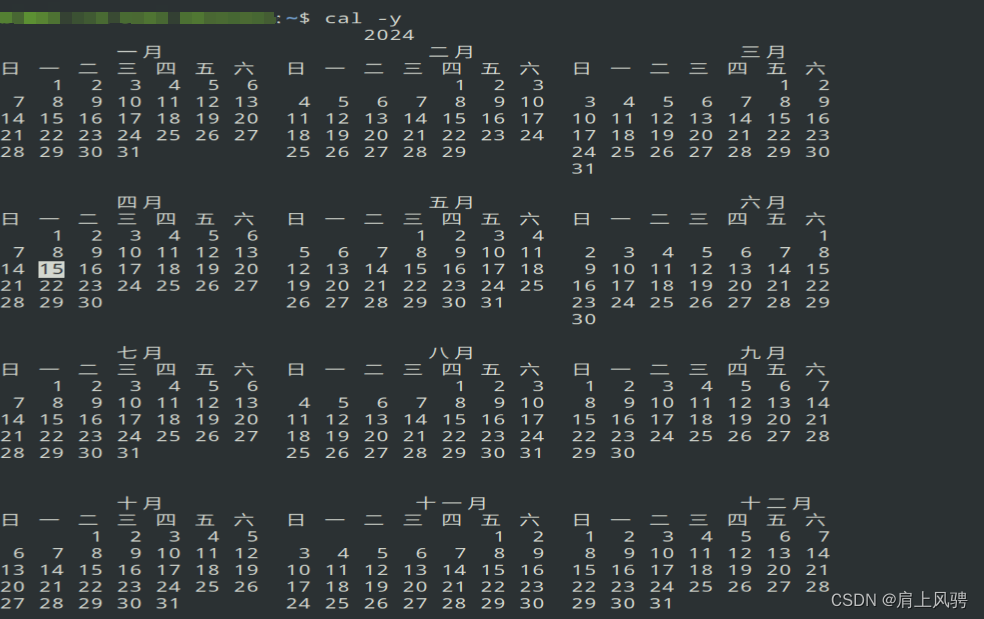Click the 四月 month title

(x=139, y=202)
